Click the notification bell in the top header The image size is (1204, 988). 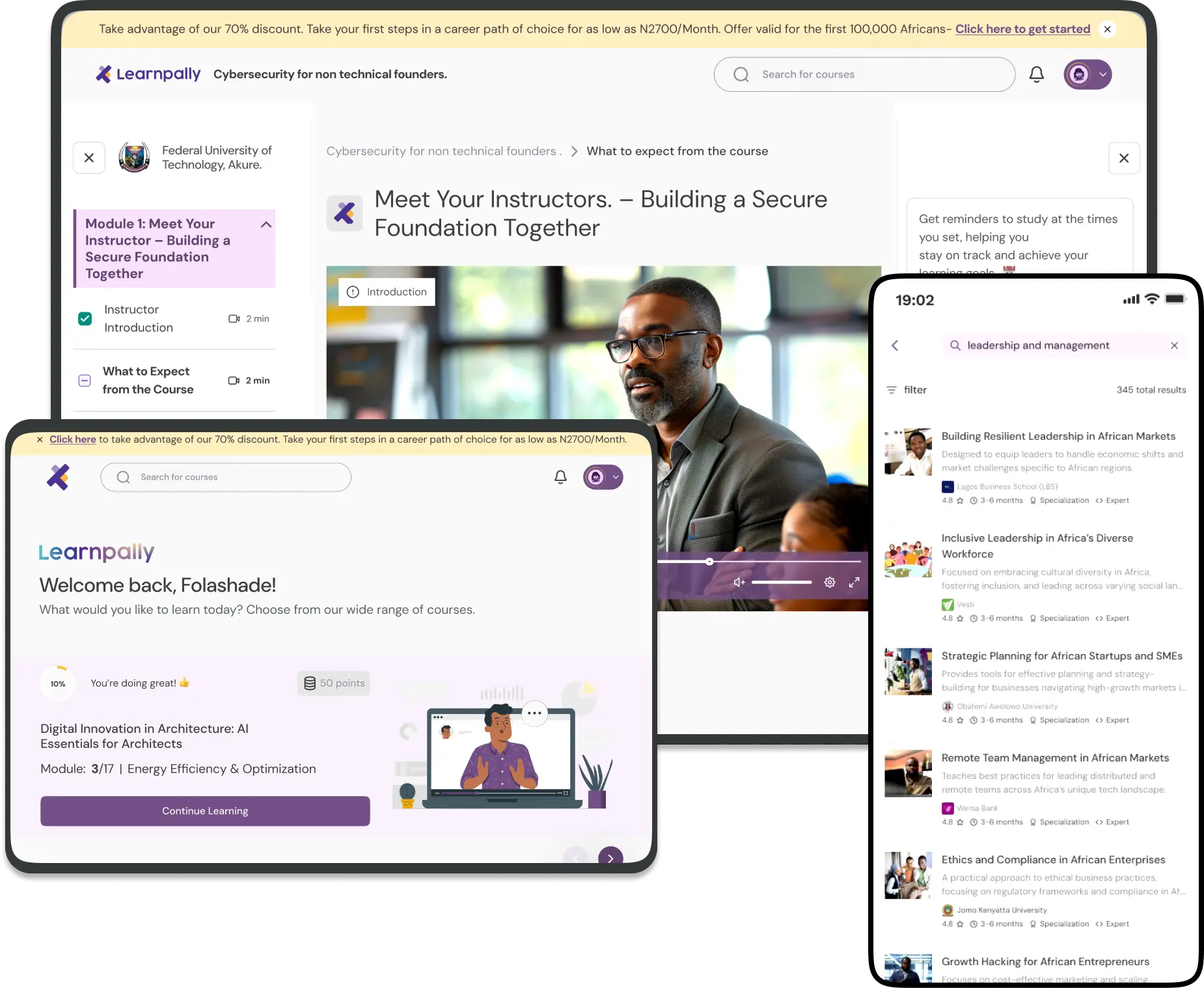[x=1036, y=74]
